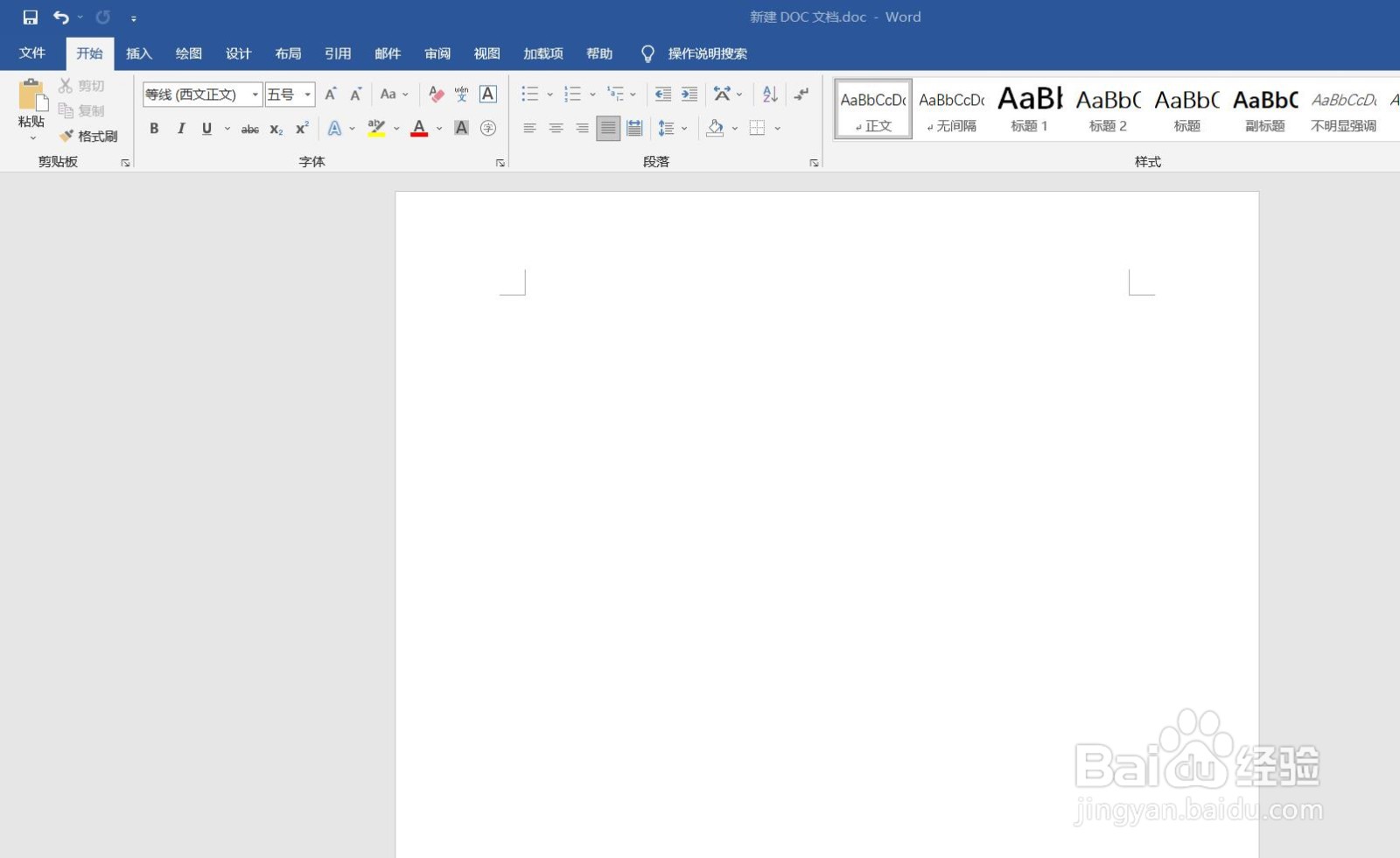This screenshot has height=858, width=1400.
Task: Click the 操作说明搜索 search box
Action: [707, 53]
